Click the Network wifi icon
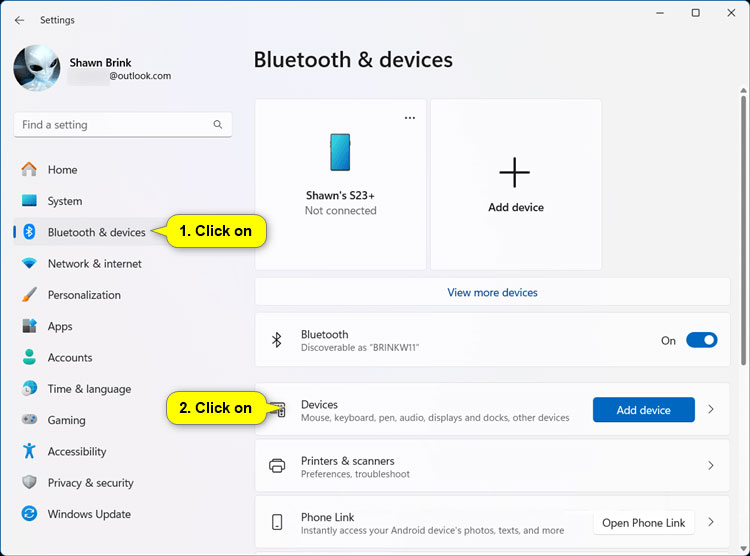The image size is (750, 556). pos(29,263)
